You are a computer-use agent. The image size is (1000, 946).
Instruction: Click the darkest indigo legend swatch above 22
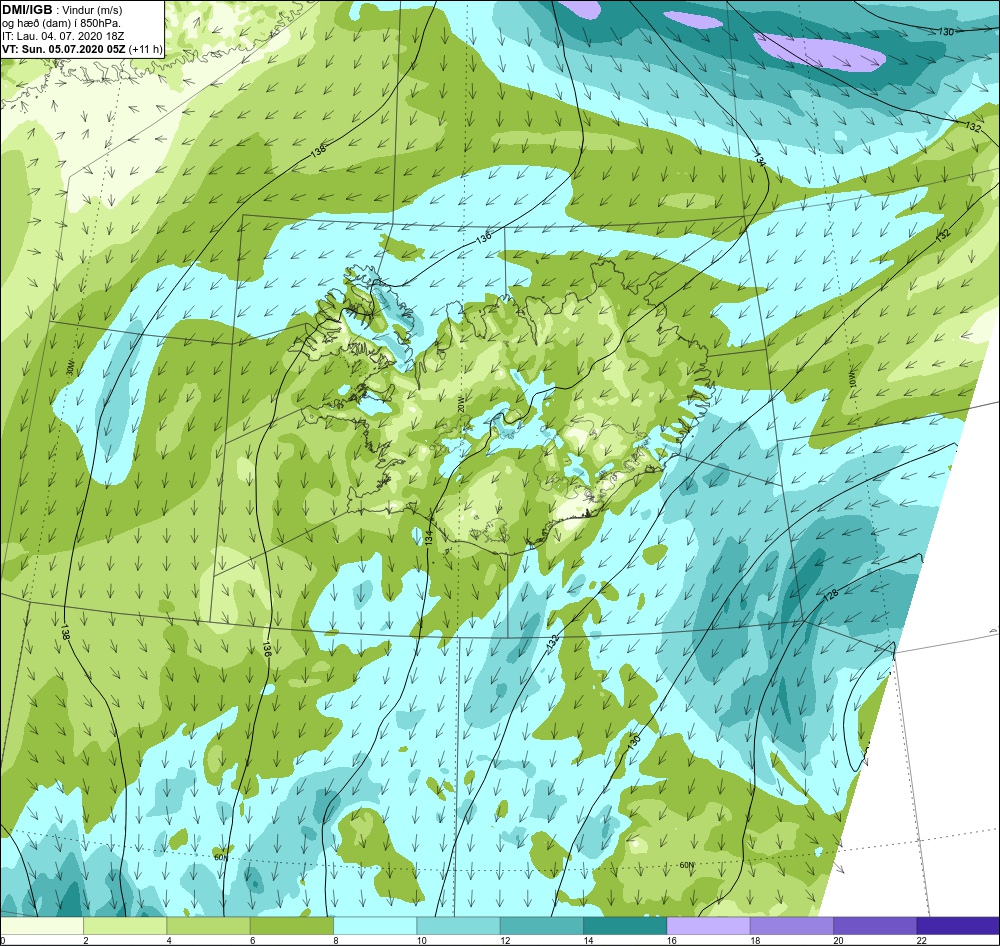pos(958,925)
